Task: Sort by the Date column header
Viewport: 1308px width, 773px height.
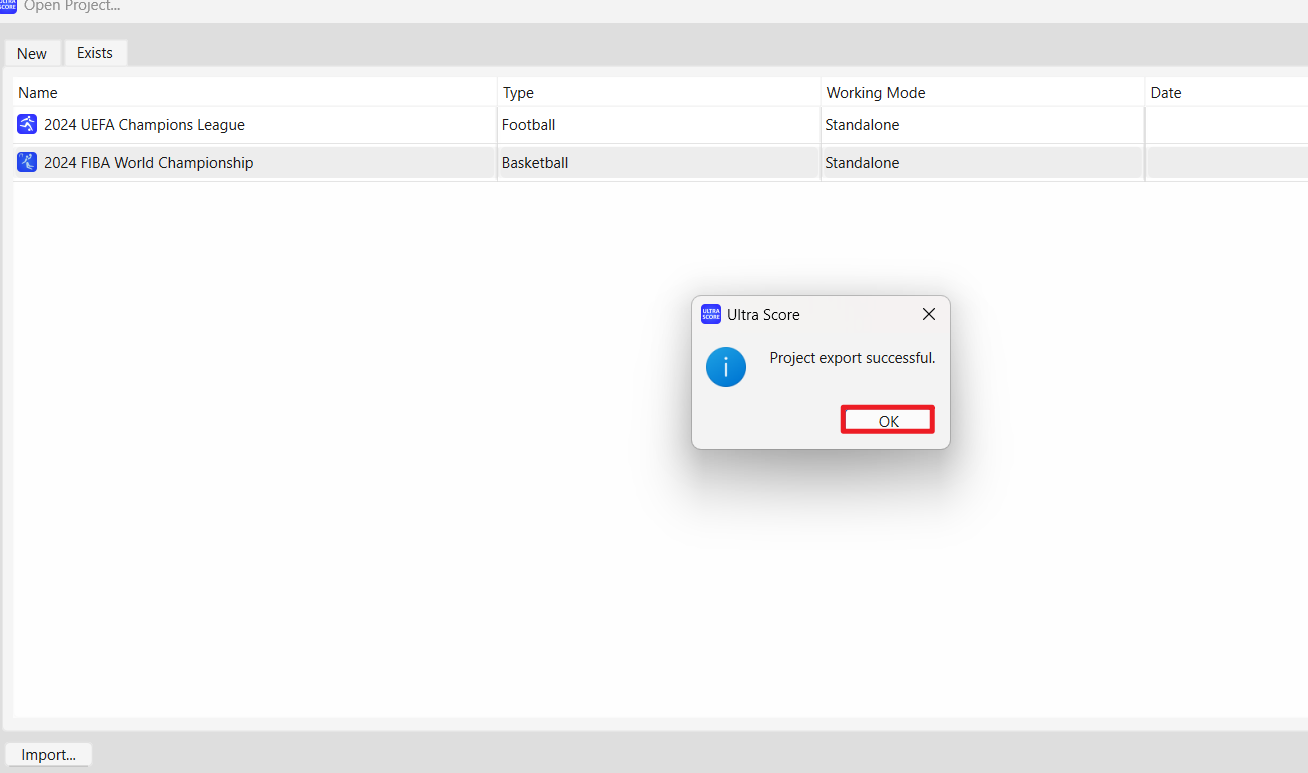Action: (1166, 93)
